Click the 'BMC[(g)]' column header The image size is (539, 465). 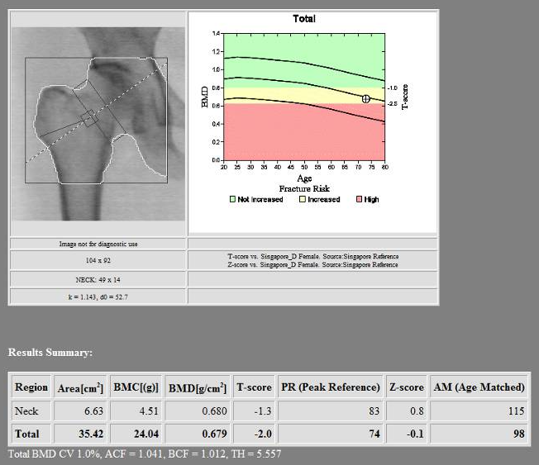(x=136, y=387)
